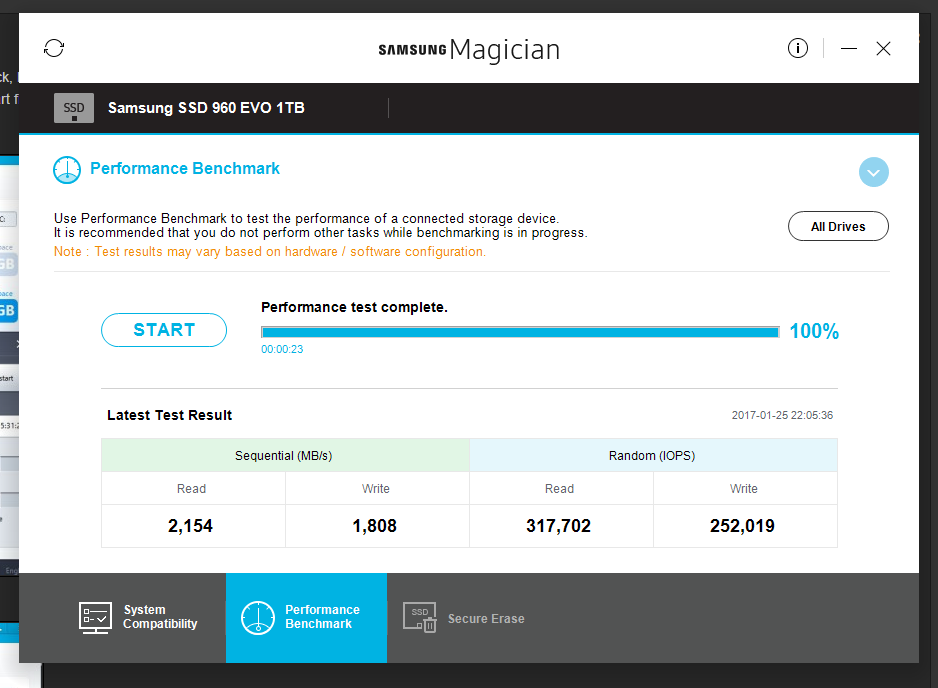Open the information icon next to minimize
Screen dimensions: 938x688
pos(797,48)
